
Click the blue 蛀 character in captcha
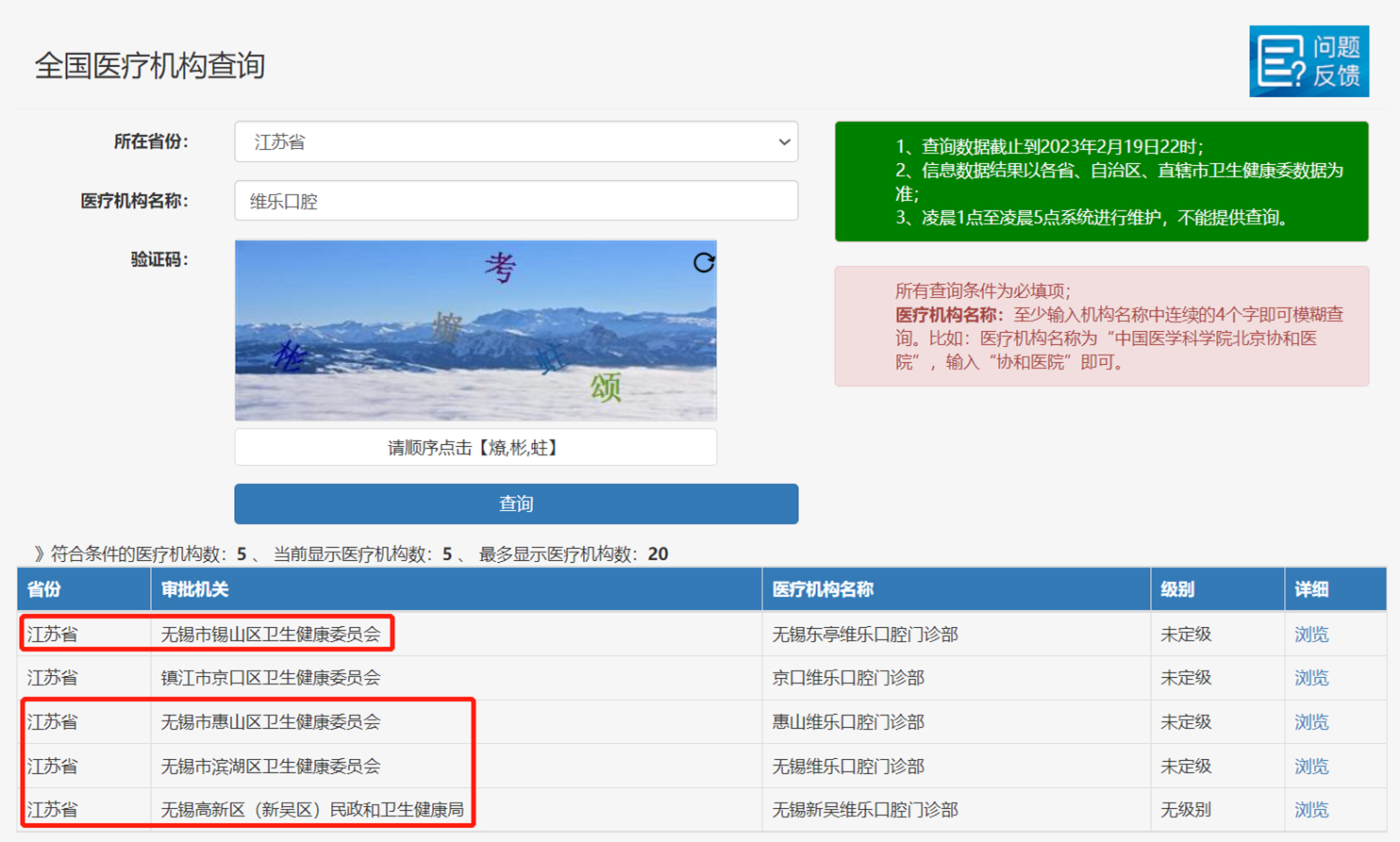click(550, 359)
